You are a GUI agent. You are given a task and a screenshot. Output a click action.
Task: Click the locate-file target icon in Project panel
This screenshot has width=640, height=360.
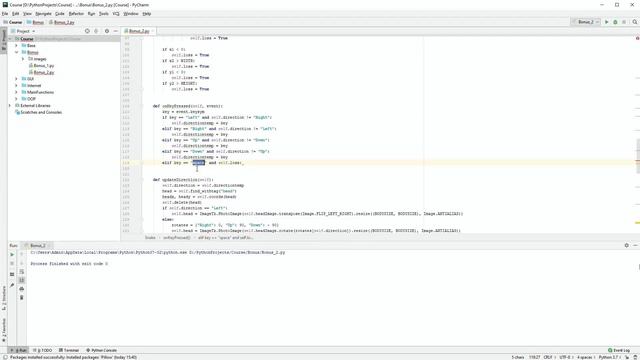click(87, 31)
